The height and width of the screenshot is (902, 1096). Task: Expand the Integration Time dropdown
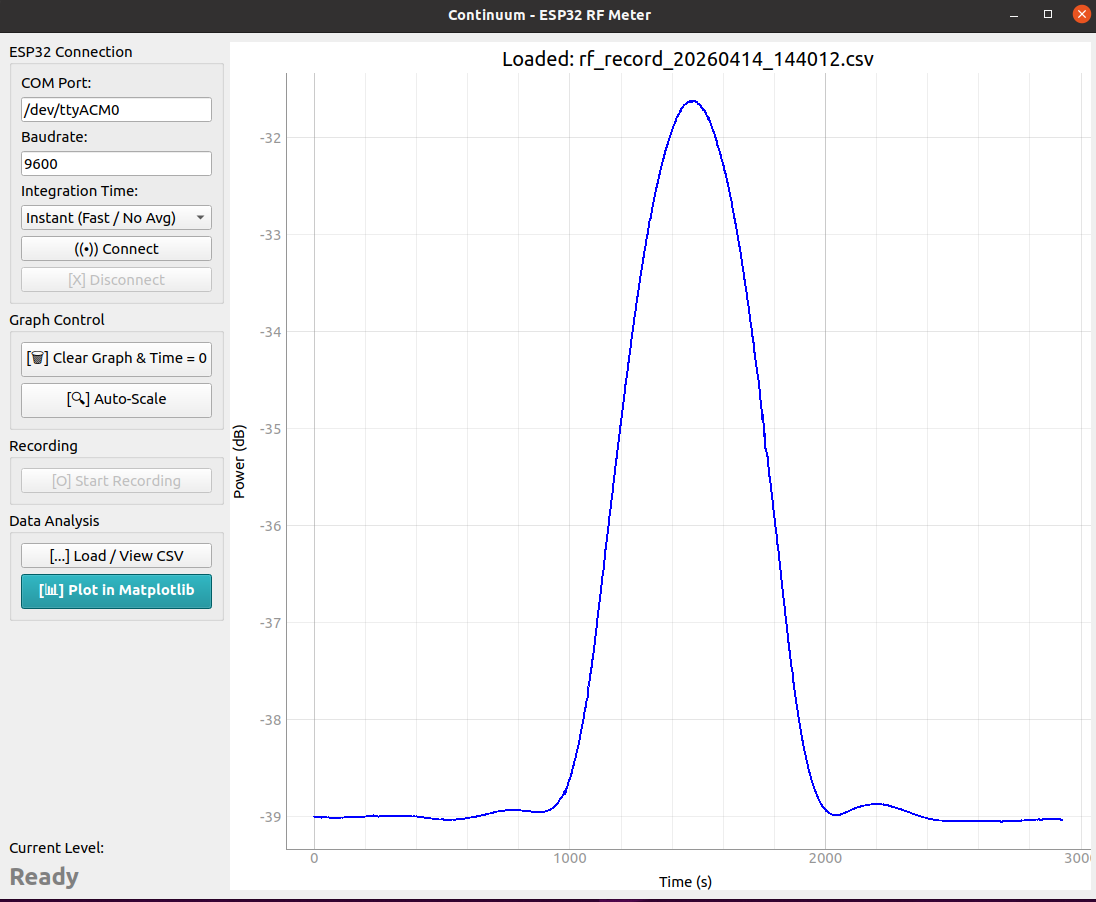click(x=116, y=218)
